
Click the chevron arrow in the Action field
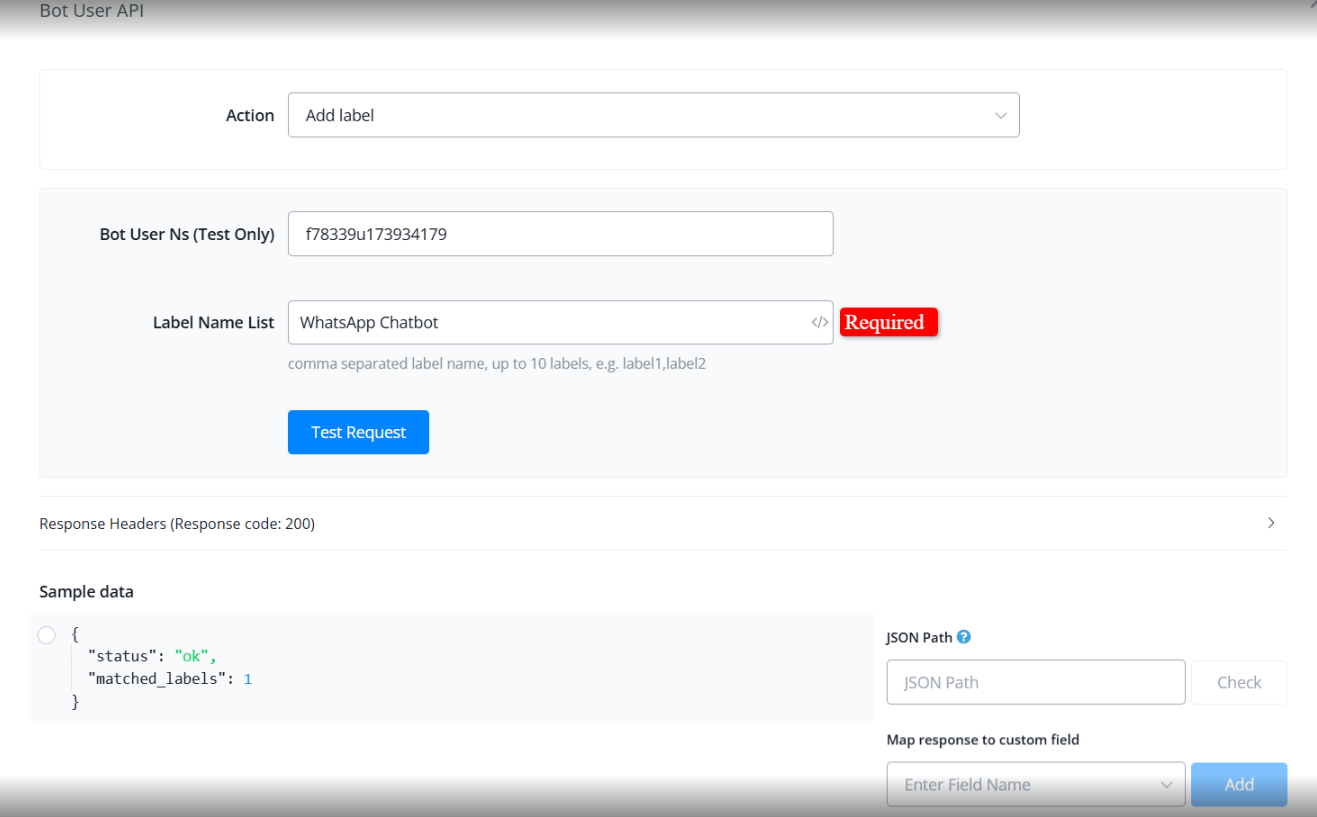[1000, 116]
